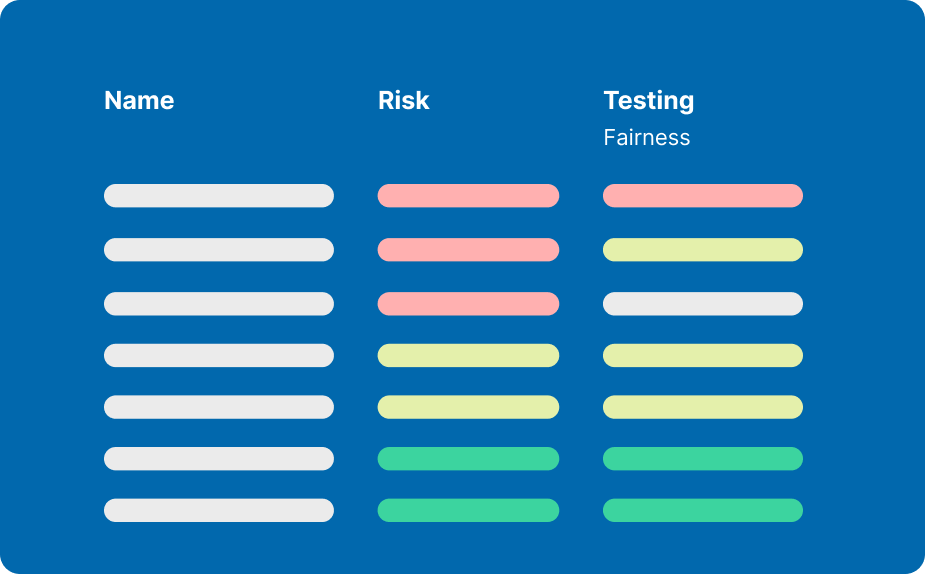925x574 pixels.
Task: Click the sixth row's green Testing bar
Action: 702,459
